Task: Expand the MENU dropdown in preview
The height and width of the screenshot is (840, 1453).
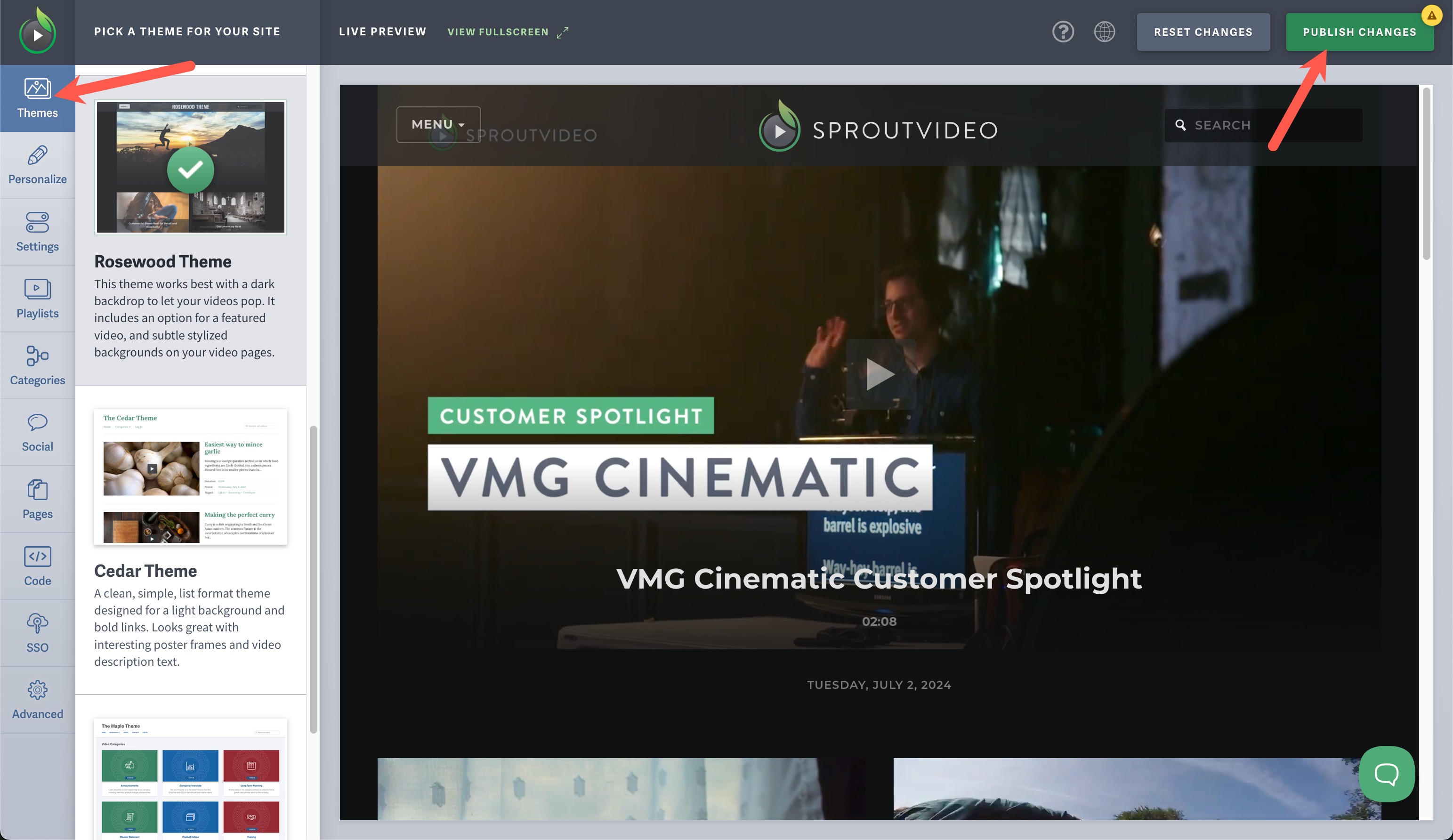Action: pos(436,125)
